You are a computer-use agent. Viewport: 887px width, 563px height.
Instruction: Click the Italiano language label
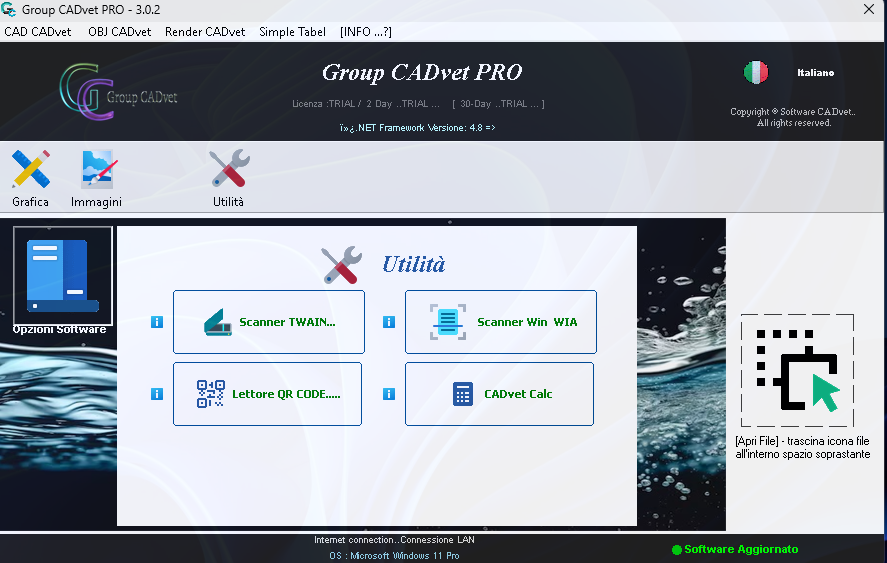[815, 72]
